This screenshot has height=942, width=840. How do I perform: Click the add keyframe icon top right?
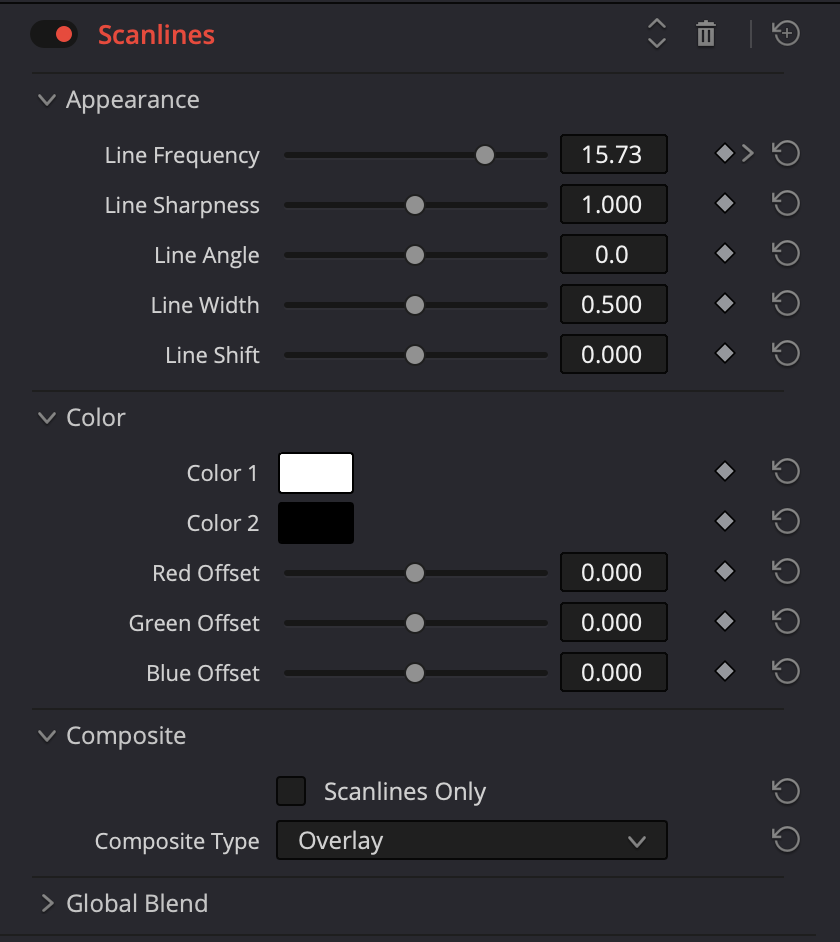[x=786, y=33]
